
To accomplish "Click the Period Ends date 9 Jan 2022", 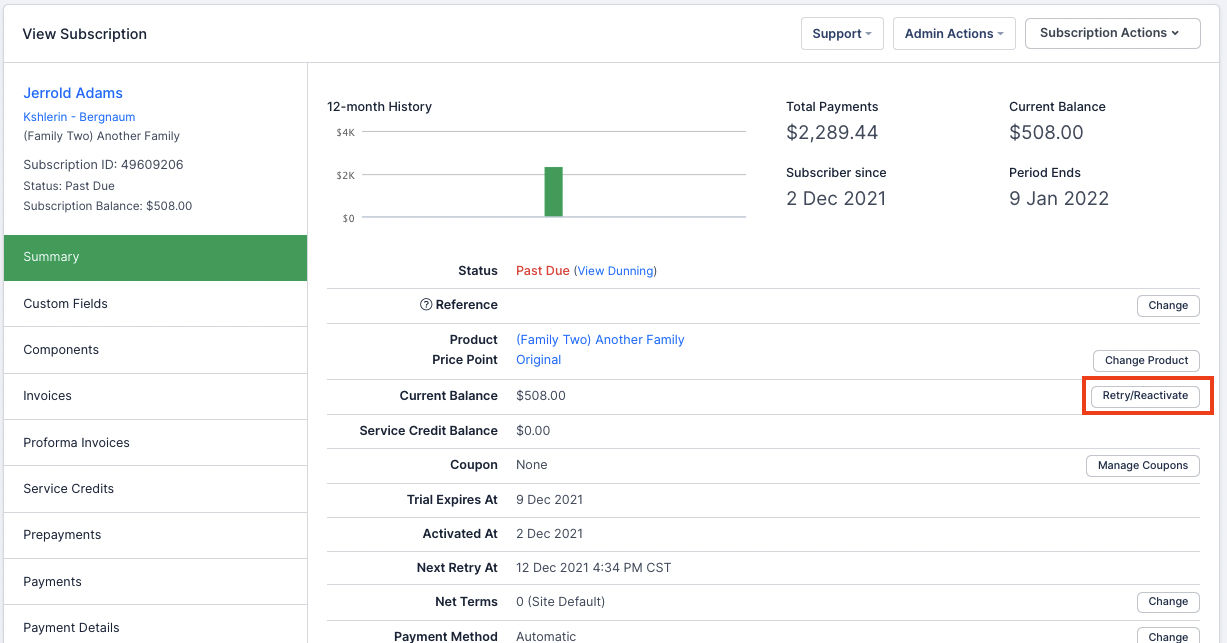I will 1059,198.
